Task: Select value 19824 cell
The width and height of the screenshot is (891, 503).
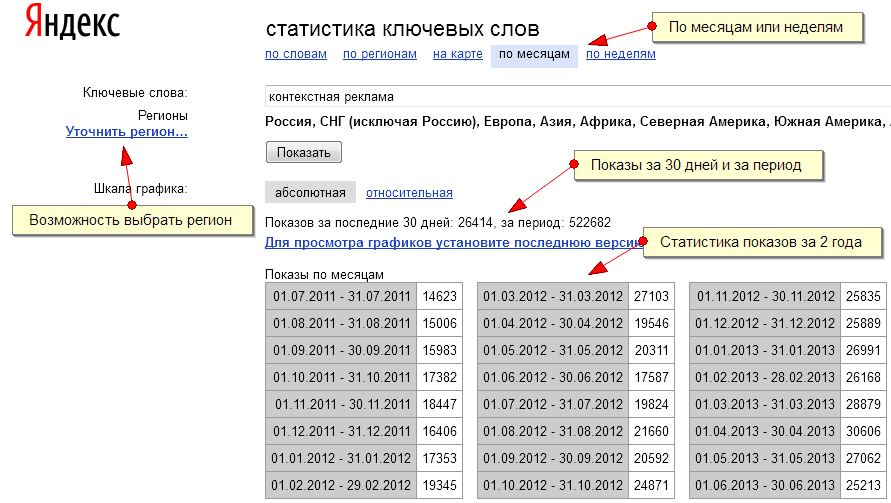Action: click(x=652, y=404)
